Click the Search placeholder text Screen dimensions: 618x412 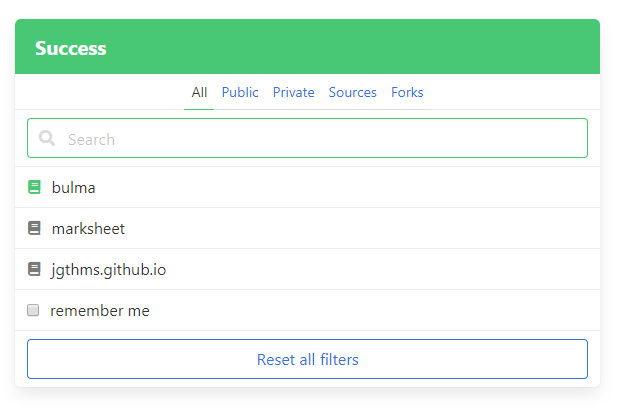point(91,140)
